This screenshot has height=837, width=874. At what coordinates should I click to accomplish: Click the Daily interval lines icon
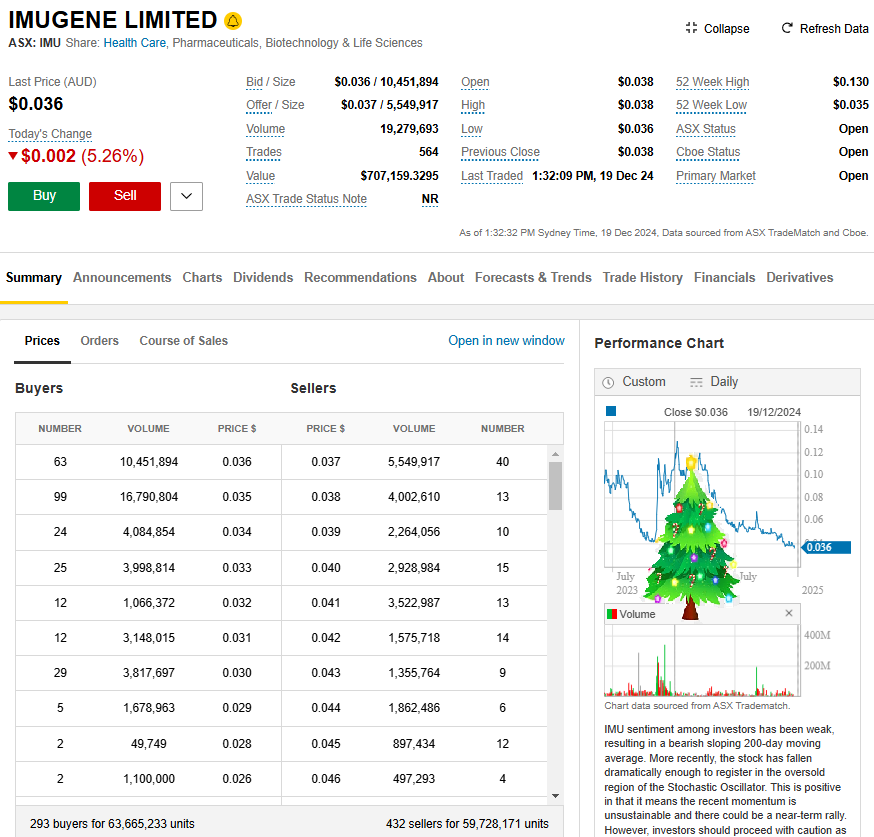696,382
